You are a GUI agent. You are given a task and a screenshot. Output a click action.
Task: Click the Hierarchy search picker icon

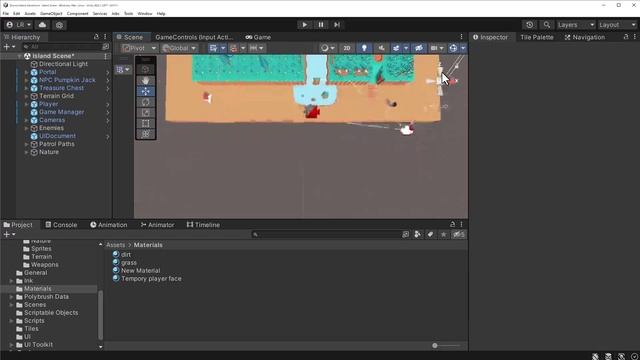tap(105, 47)
